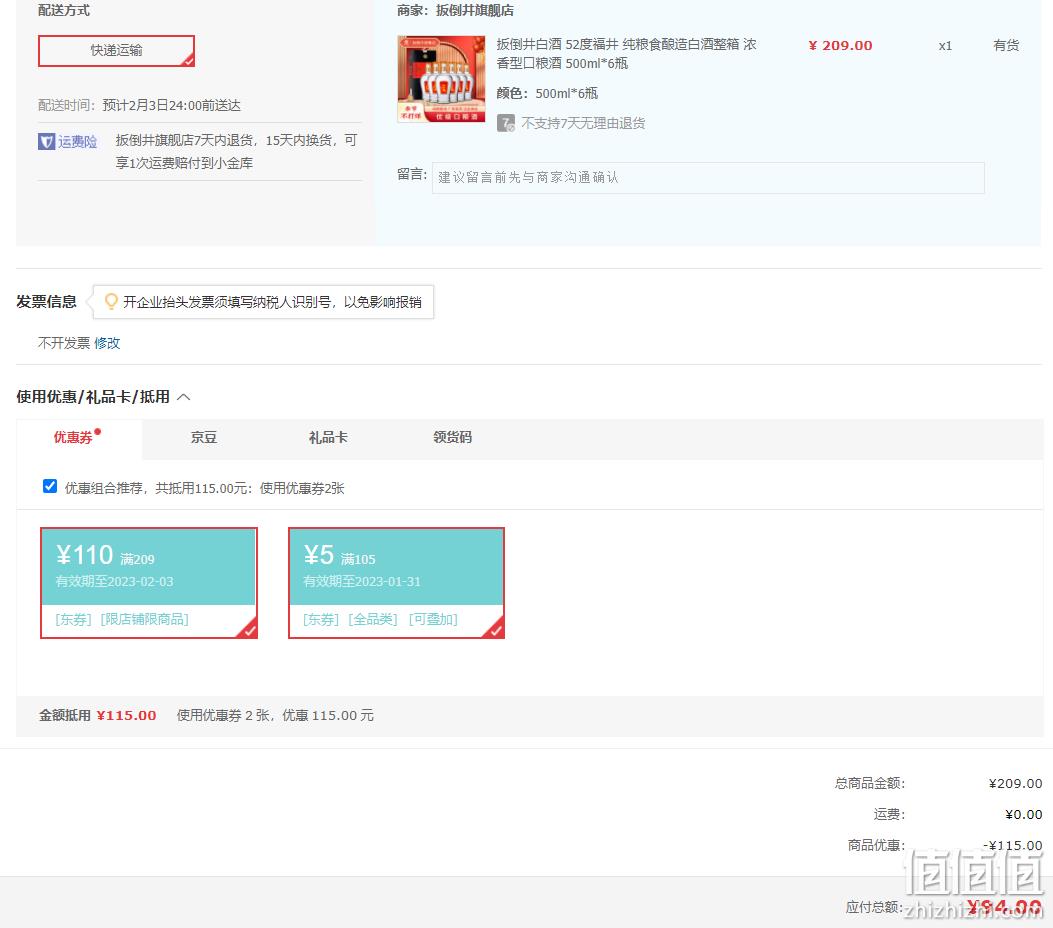Click 修改 to edit invoice settings
Screen dimensions: 1053x928
pyautogui.click(x=107, y=343)
